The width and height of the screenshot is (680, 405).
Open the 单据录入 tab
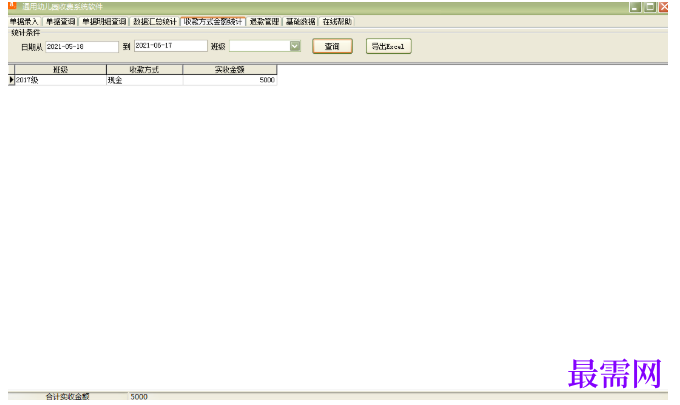coord(24,22)
